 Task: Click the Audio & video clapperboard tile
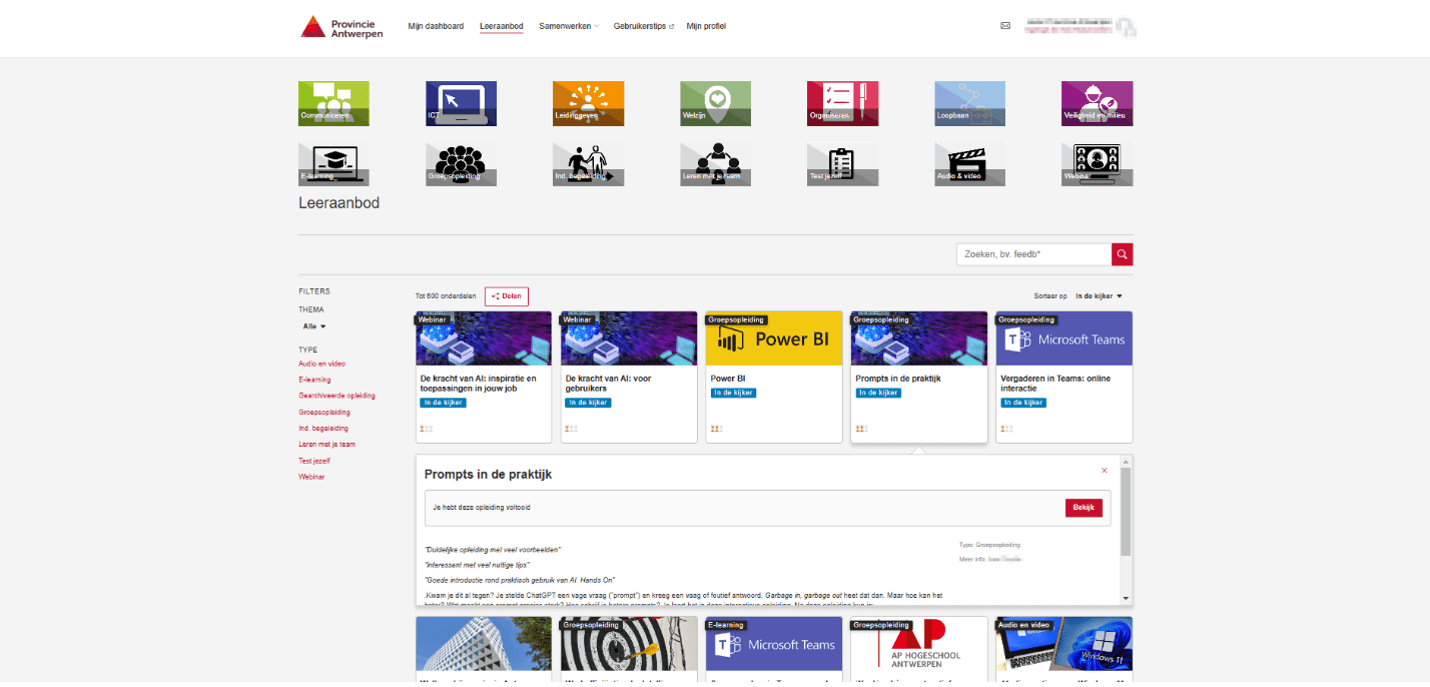[969, 163]
